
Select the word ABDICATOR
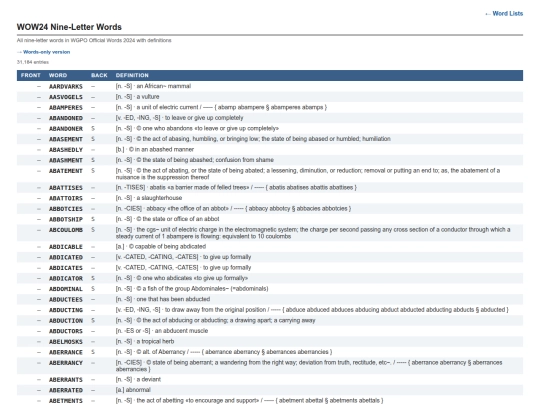click(x=66, y=278)
